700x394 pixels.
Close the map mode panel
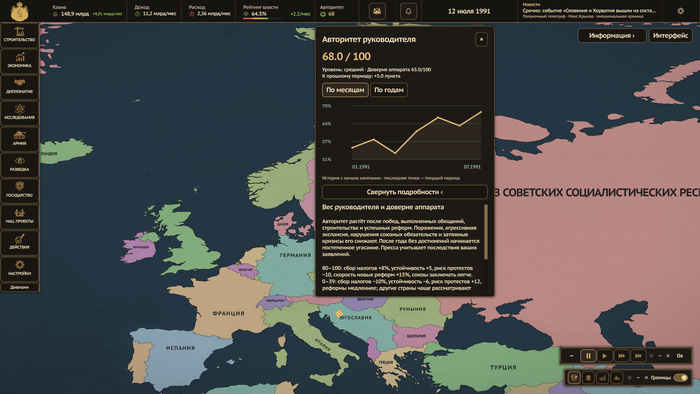coord(646,377)
